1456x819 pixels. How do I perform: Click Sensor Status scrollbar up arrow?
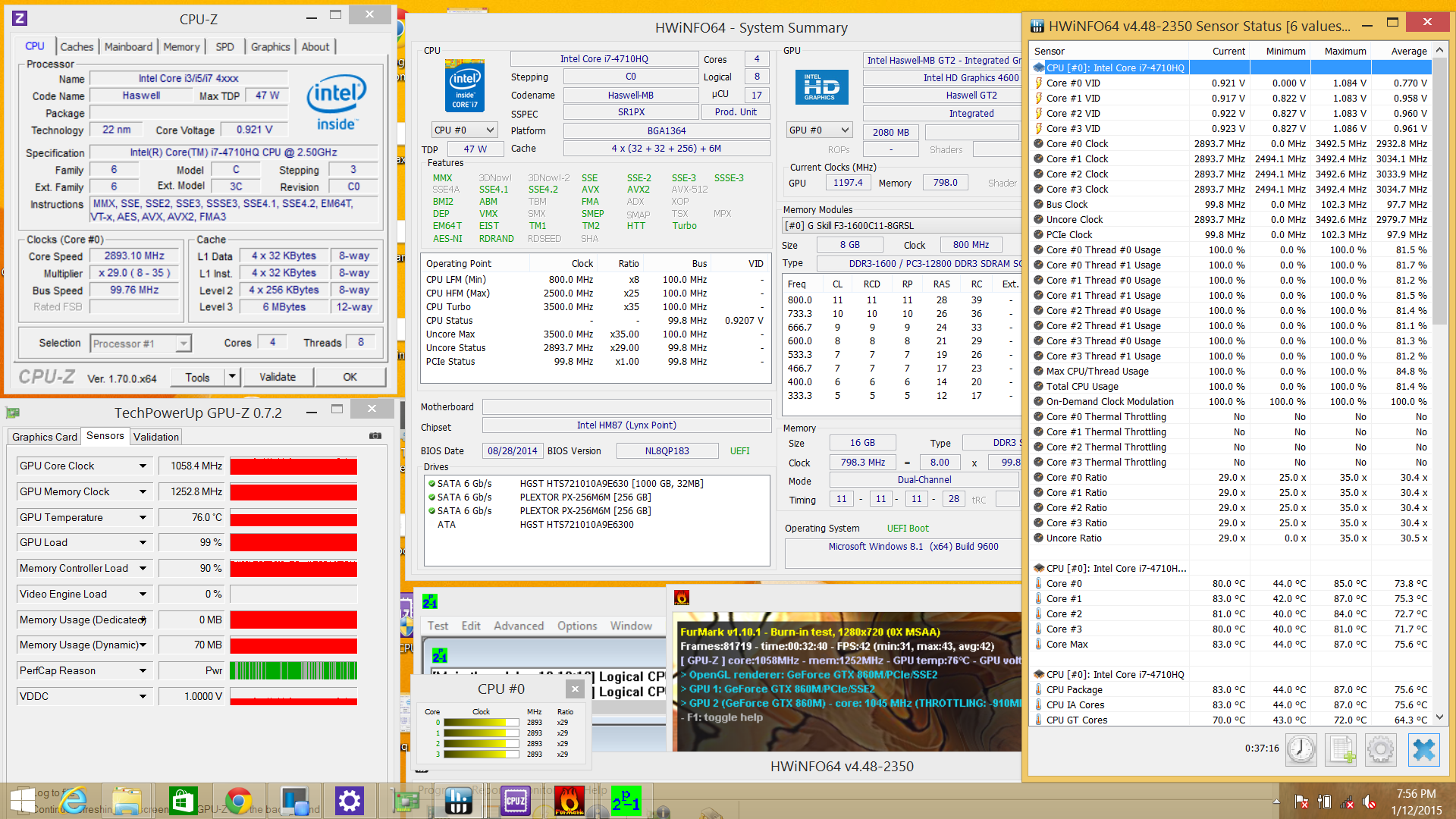pos(1439,51)
